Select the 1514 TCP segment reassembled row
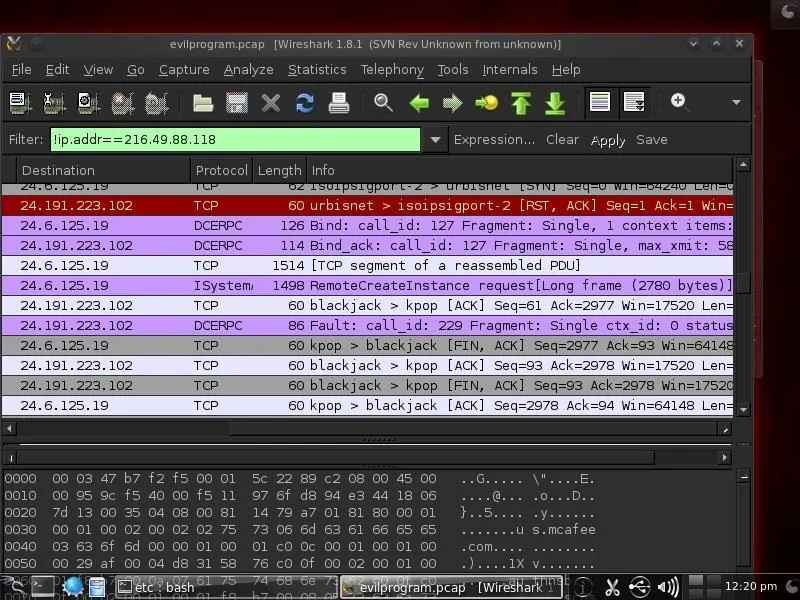The image size is (800, 600). [x=367, y=265]
